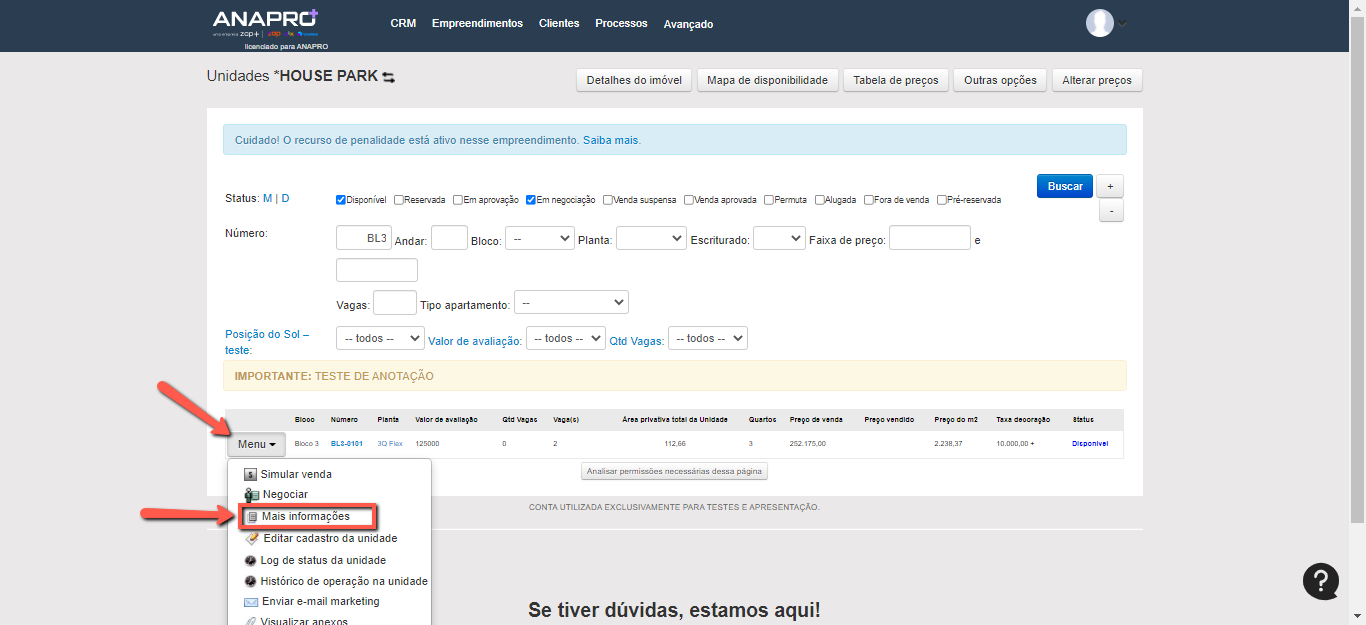The height and width of the screenshot is (625, 1366).
Task: Expand the Tipo apartamento dropdown
Action: tap(571, 302)
